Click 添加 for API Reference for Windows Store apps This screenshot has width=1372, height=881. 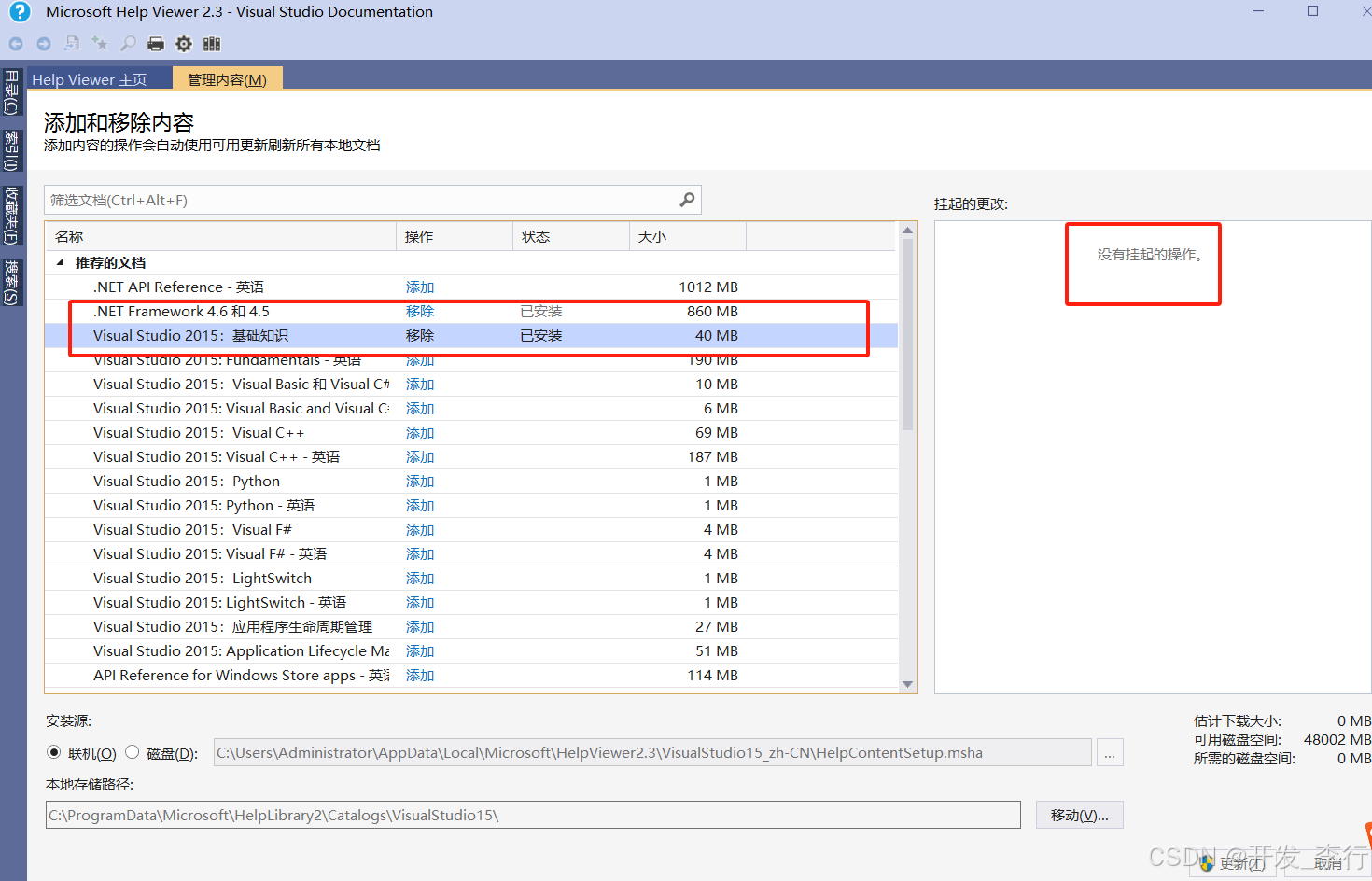click(420, 676)
